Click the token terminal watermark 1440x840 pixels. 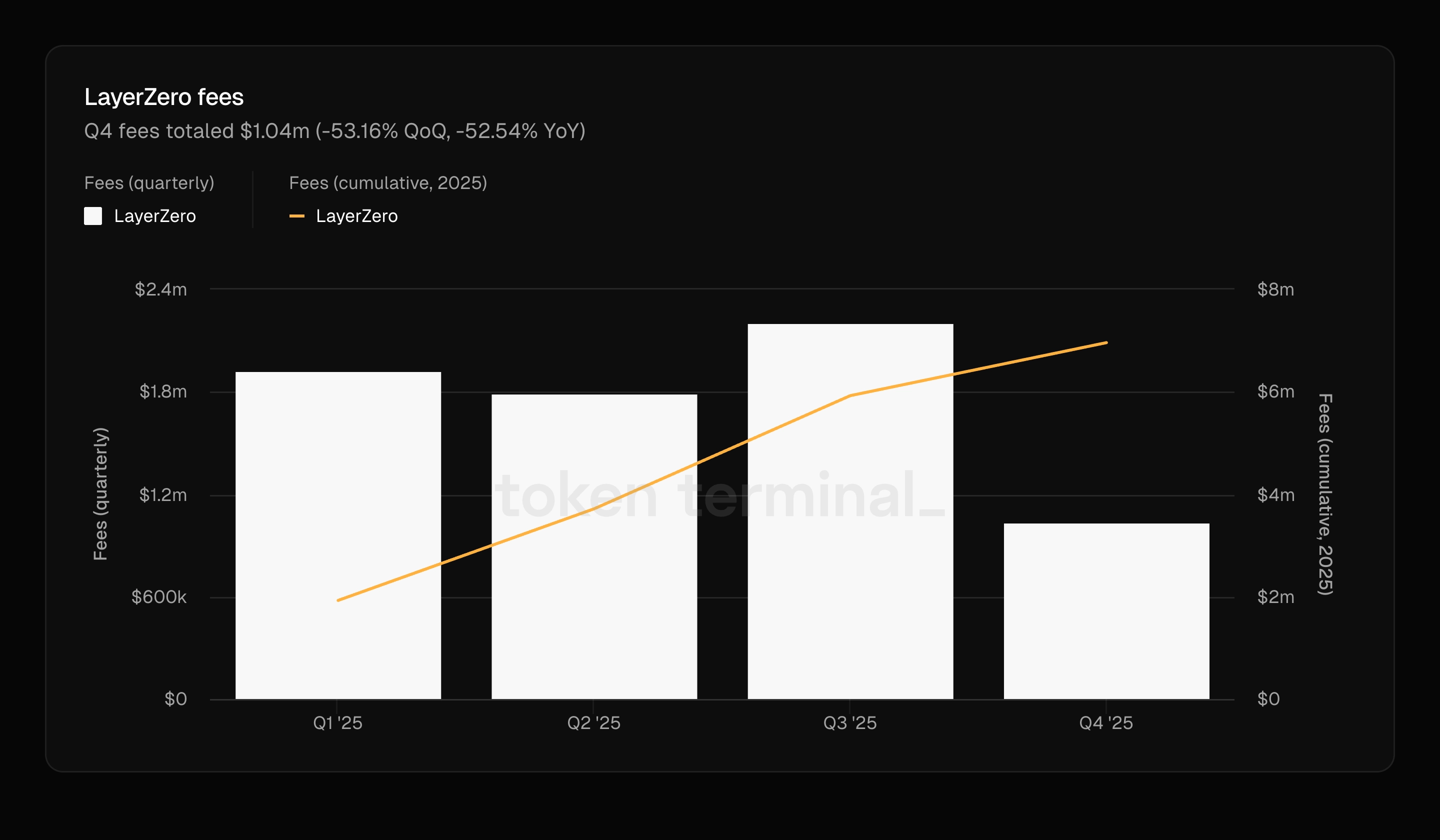coord(720,495)
